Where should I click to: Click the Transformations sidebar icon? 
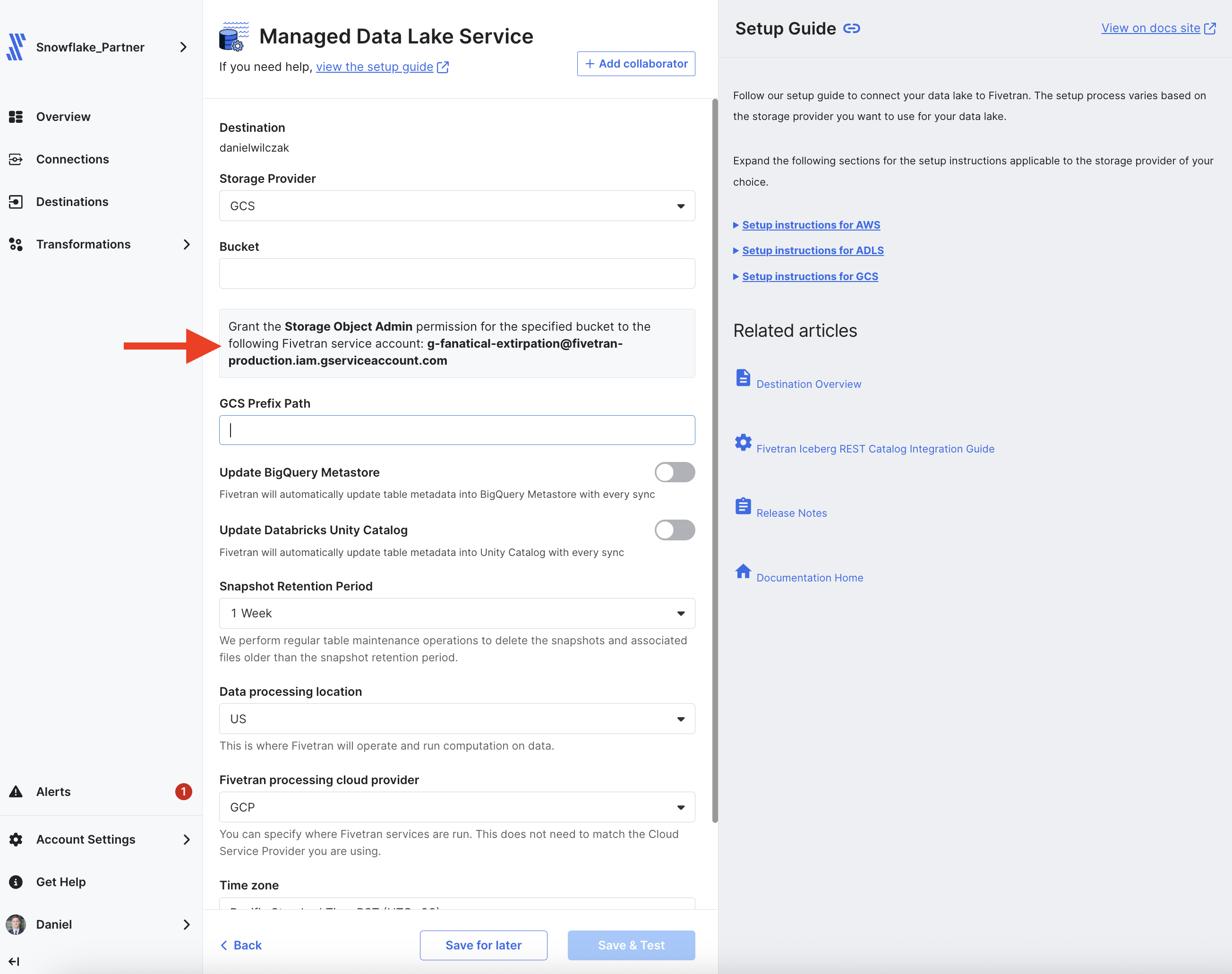16,245
